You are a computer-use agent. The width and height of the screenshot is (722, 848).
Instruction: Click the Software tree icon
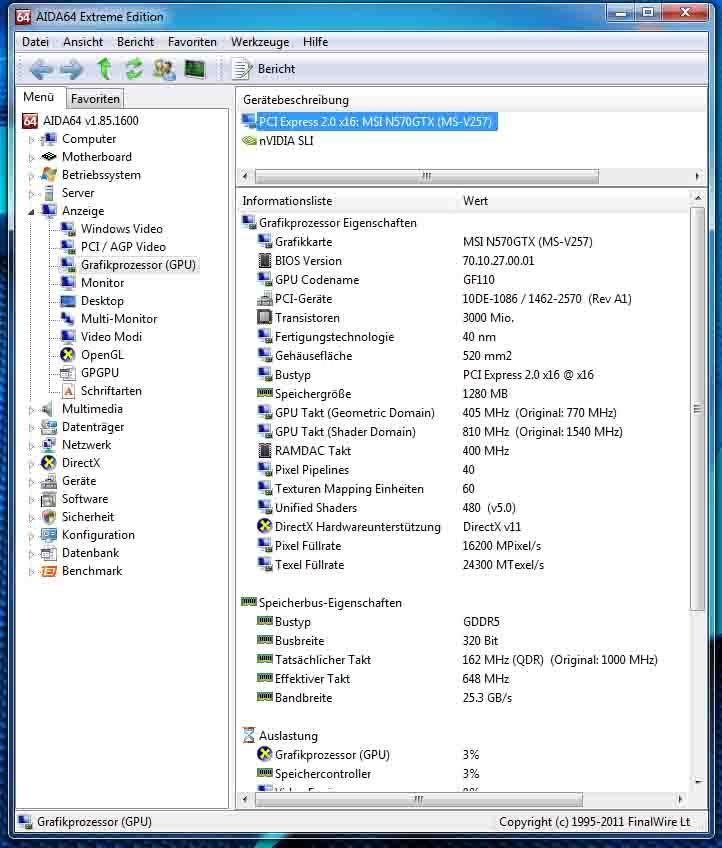tap(49, 499)
